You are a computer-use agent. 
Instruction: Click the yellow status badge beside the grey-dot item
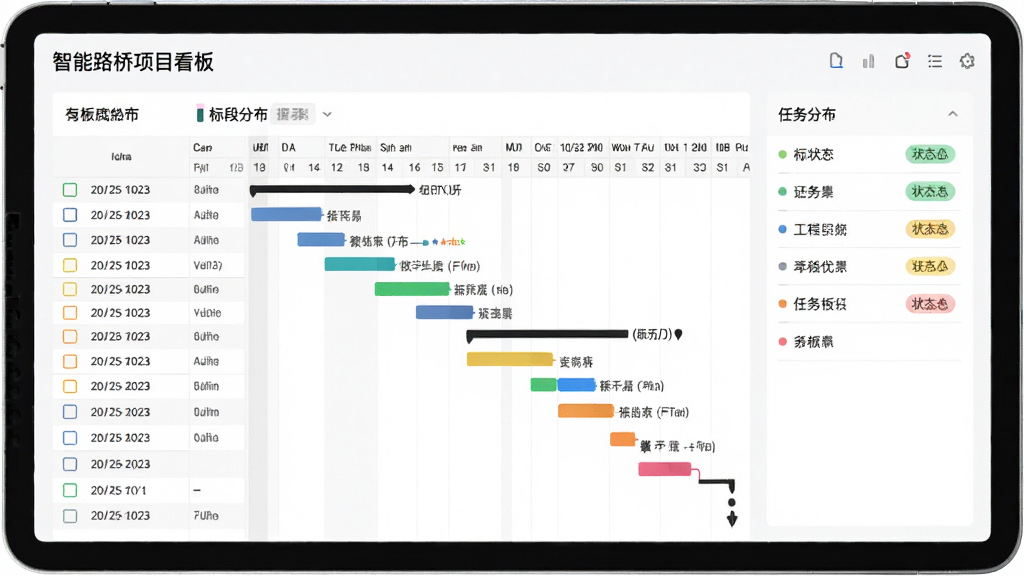tap(930, 266)
